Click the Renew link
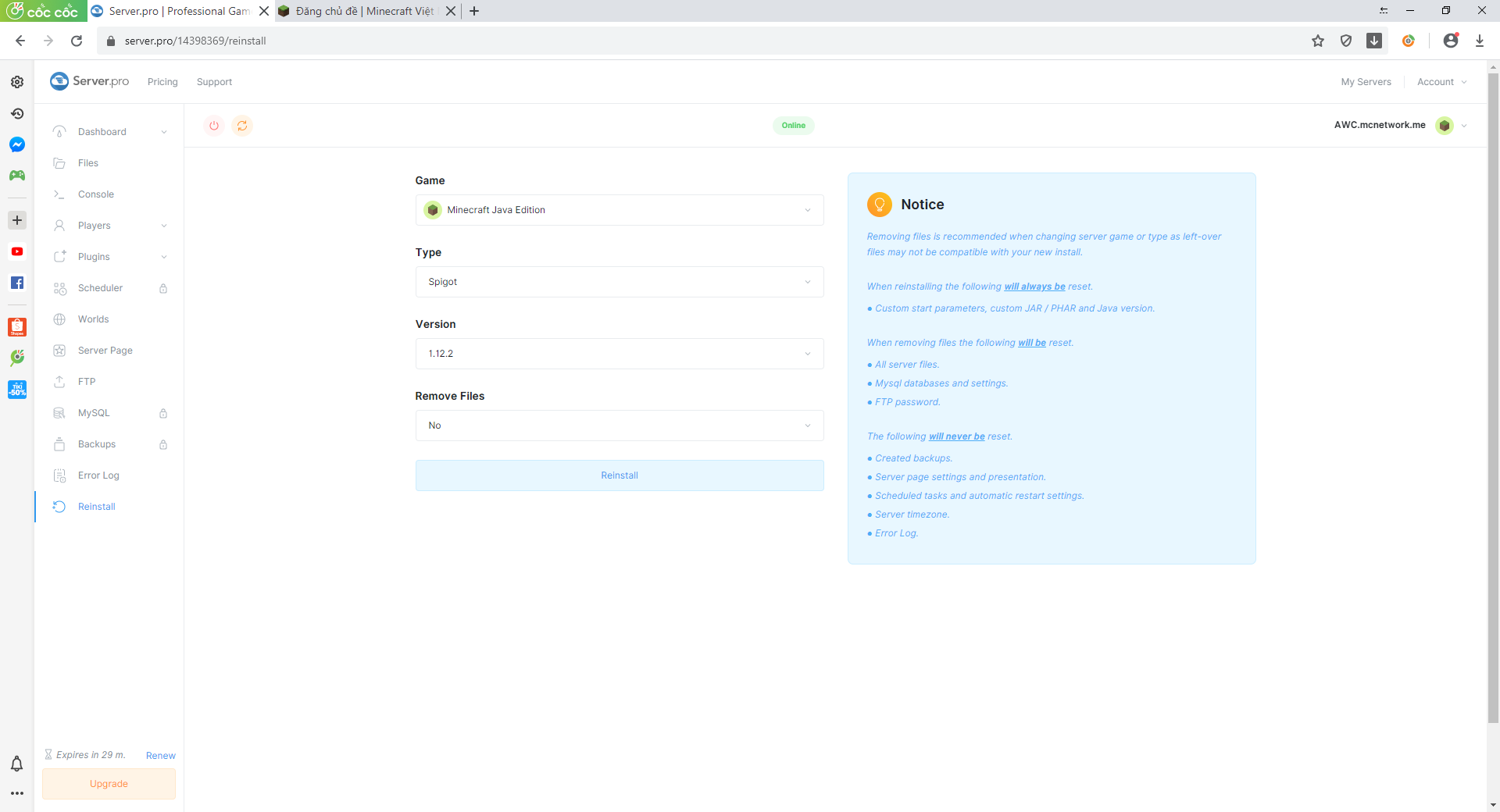Image resolution: width=1500 pixels, height=812 pixels. click(x=160, y=756)
